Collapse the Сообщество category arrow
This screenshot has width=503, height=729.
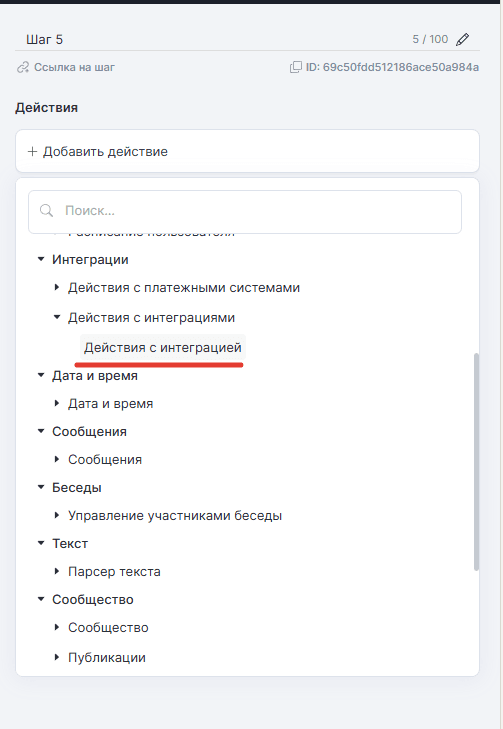[x=41, y=599]
